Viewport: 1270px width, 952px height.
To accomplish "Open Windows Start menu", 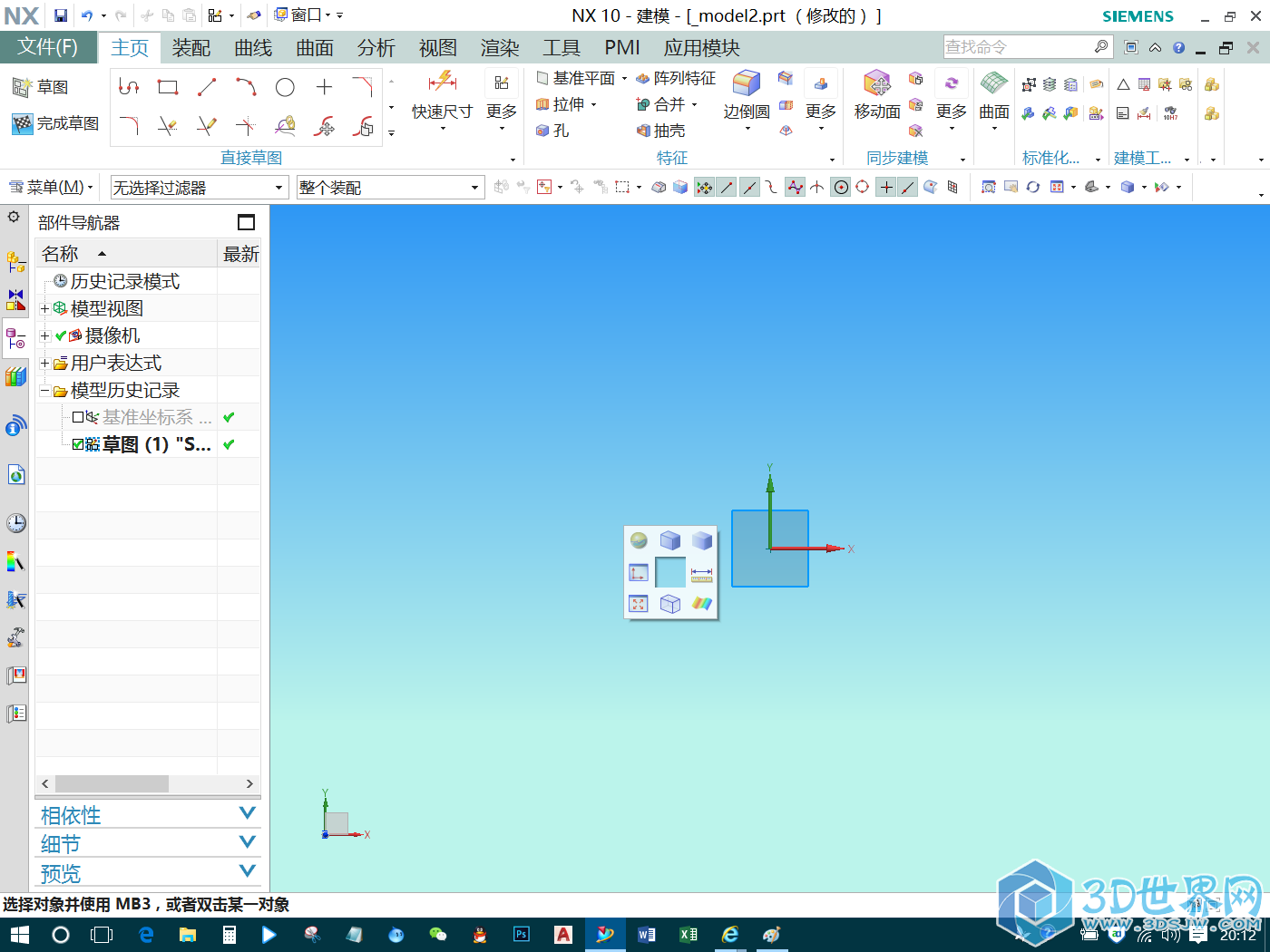I will click(20, 935).
